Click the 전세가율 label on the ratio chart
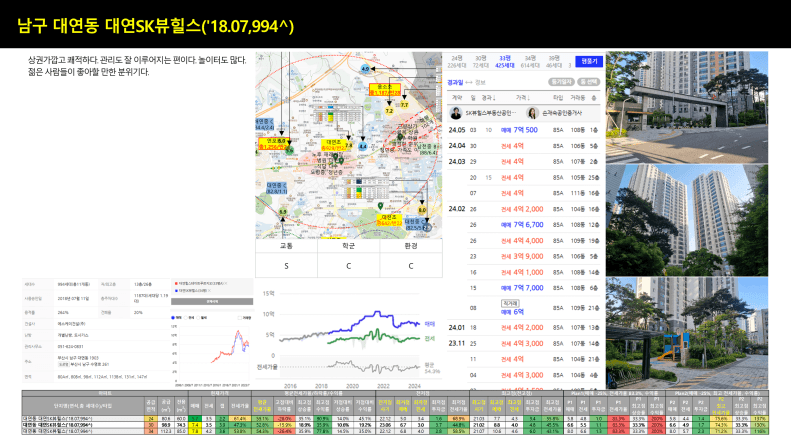 click(x=267, y=367)
